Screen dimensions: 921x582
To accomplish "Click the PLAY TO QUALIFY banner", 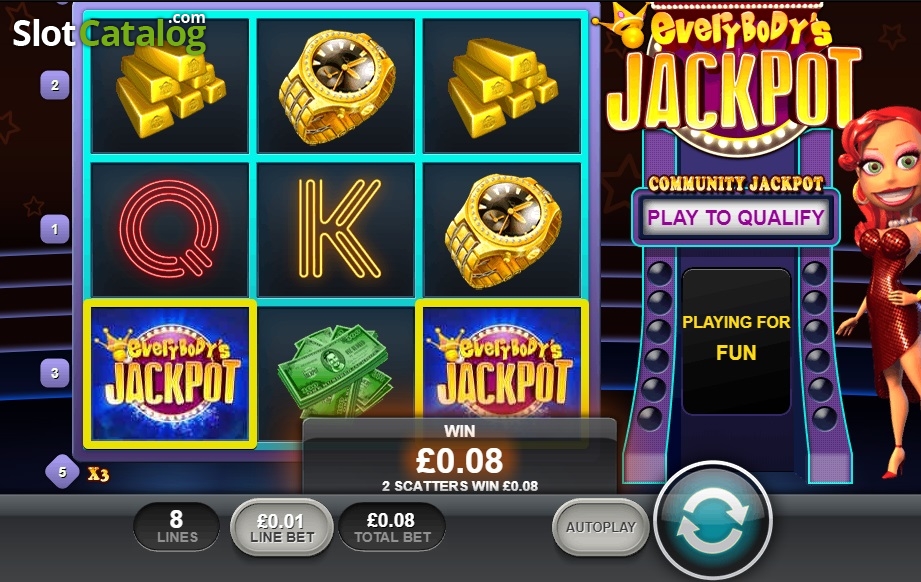I will [x=736, y=217].
